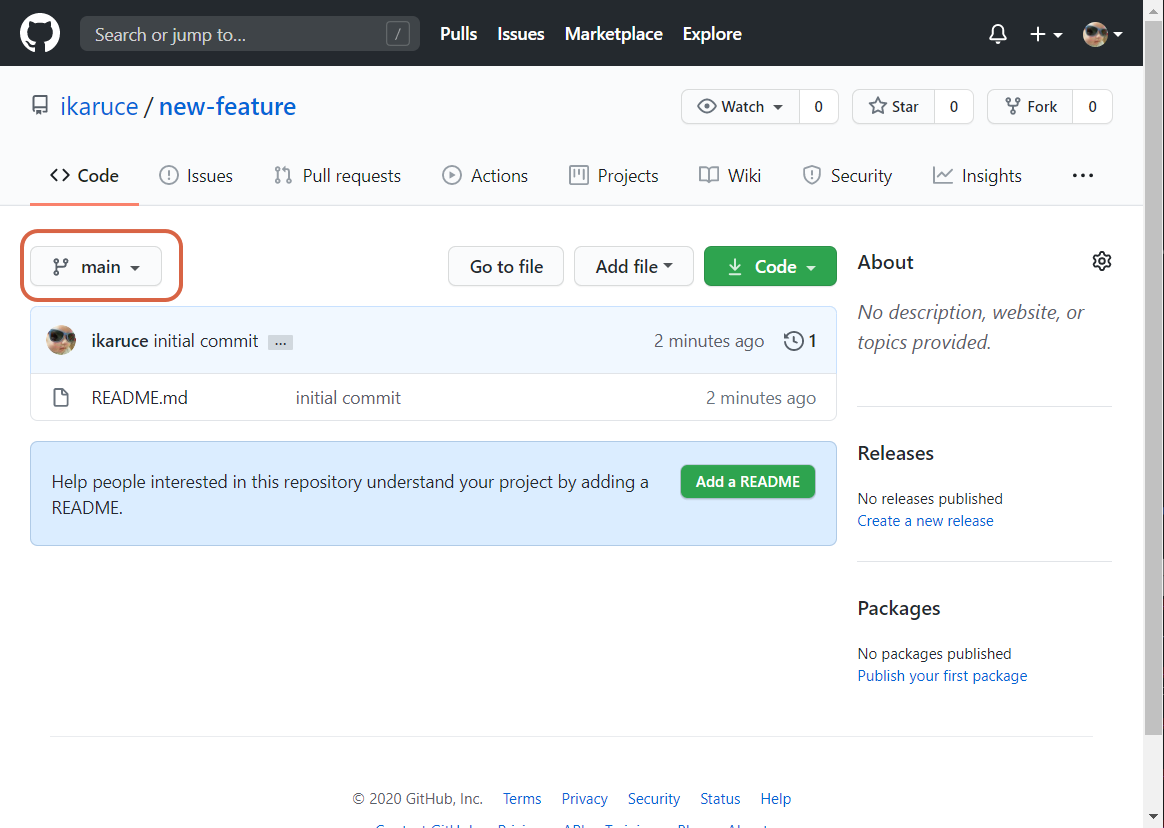Open Issues in top navigation

coord(520,34)
